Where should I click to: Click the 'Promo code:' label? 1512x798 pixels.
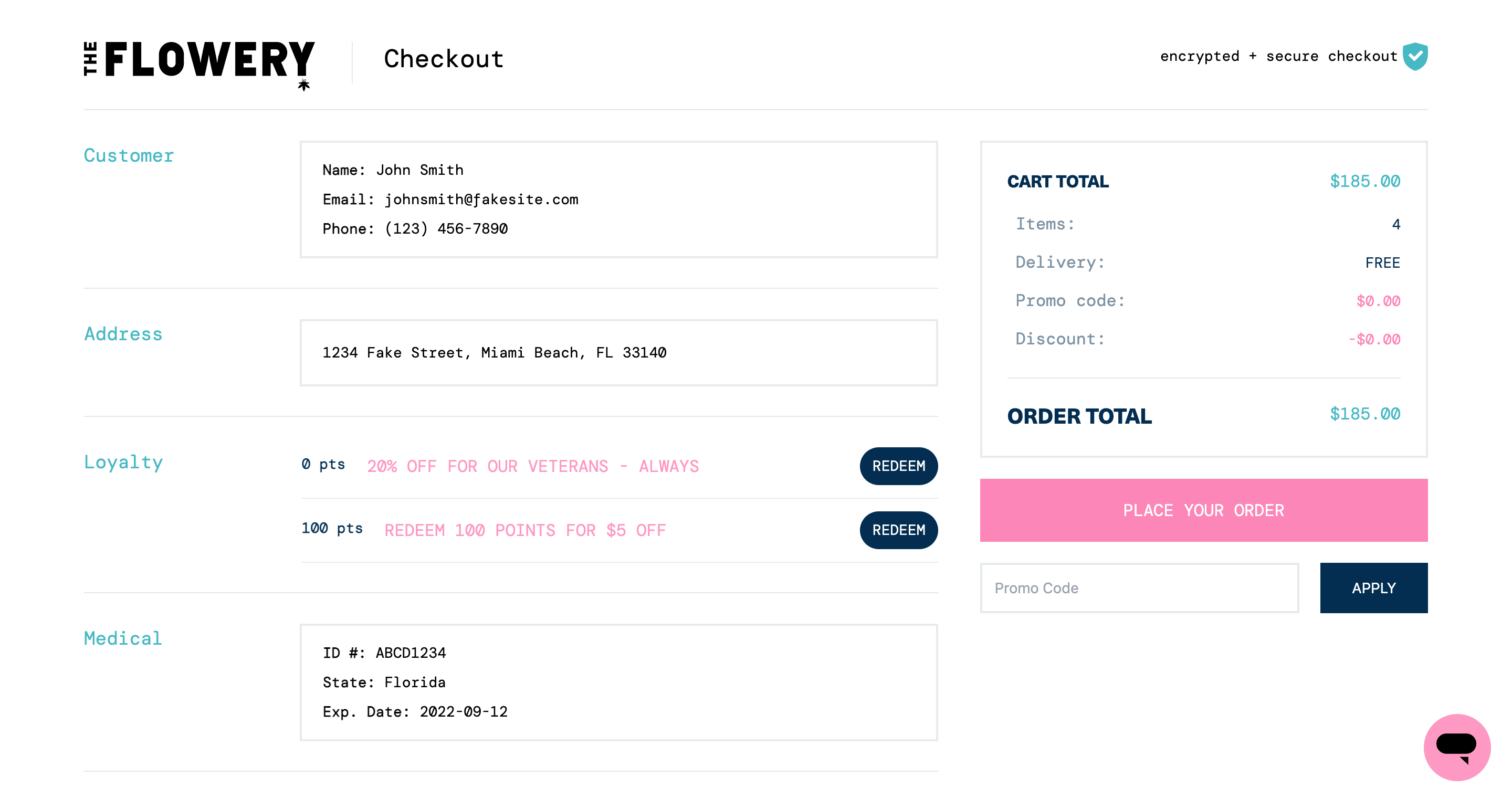tap(1070, 300)
